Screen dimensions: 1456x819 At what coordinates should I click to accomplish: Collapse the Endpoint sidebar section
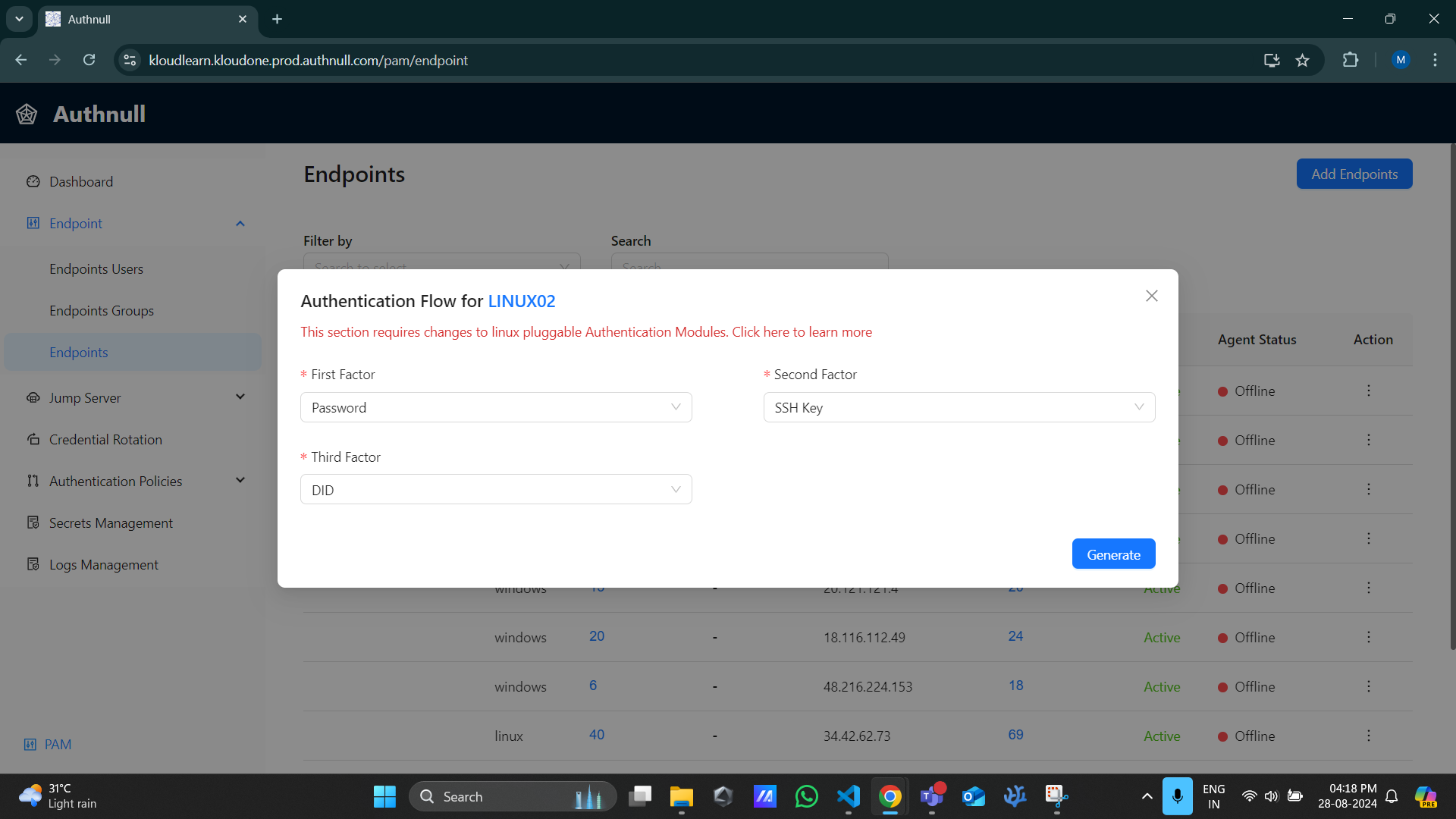(240, 223)
